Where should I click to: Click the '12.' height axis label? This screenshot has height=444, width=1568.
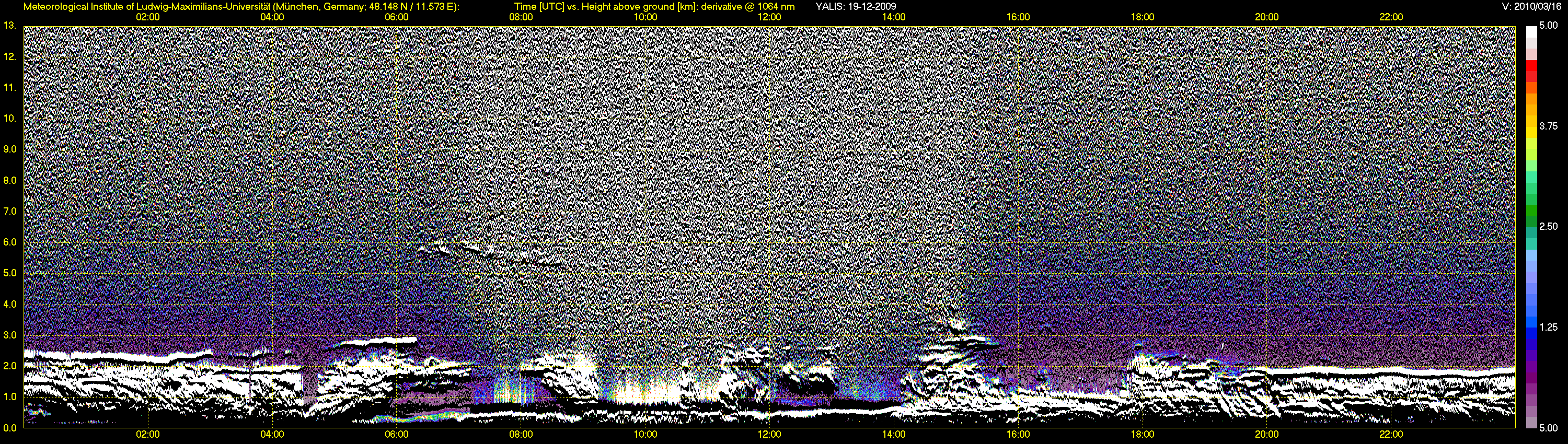coord(9,56)
